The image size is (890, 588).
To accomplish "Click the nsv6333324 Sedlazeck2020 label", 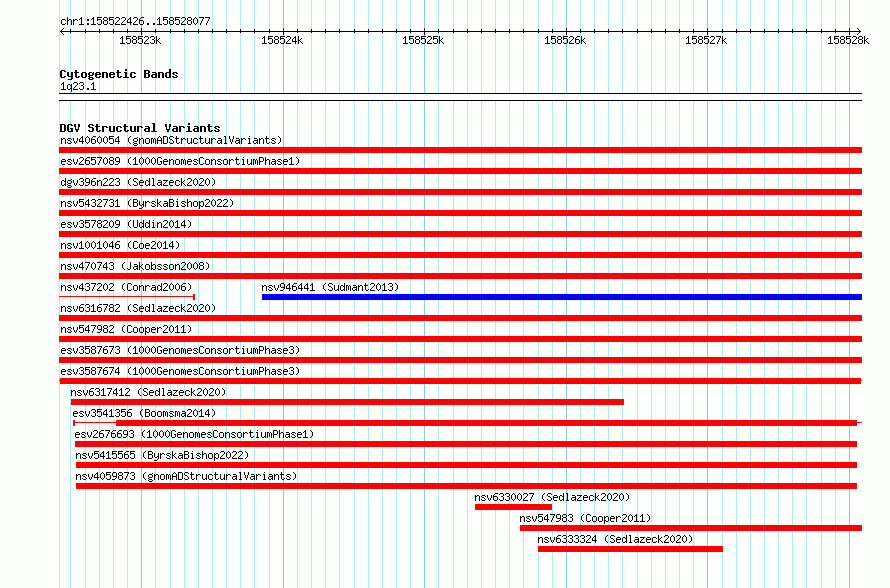I will point(615,539).
